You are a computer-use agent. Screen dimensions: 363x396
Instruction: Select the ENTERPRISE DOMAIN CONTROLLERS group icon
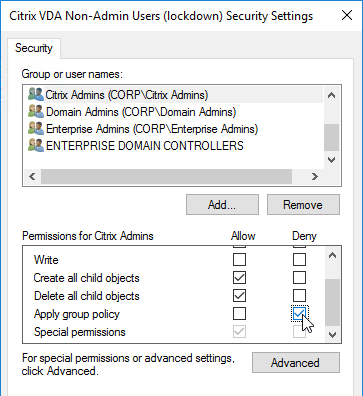pyautogui.click(x=36, y=146)
